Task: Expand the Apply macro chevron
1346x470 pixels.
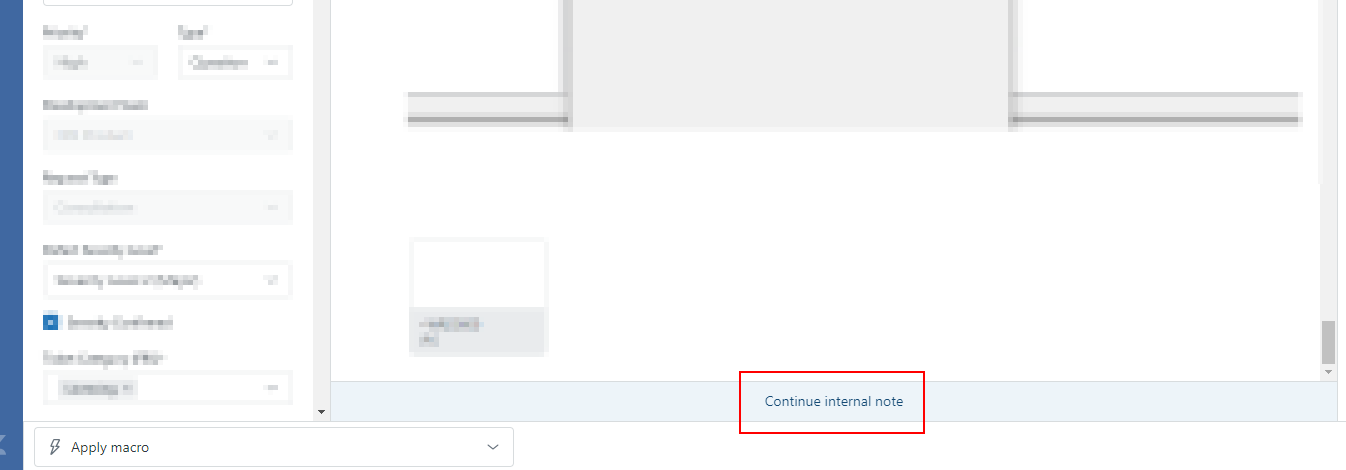Action: (x=492, y=447)
